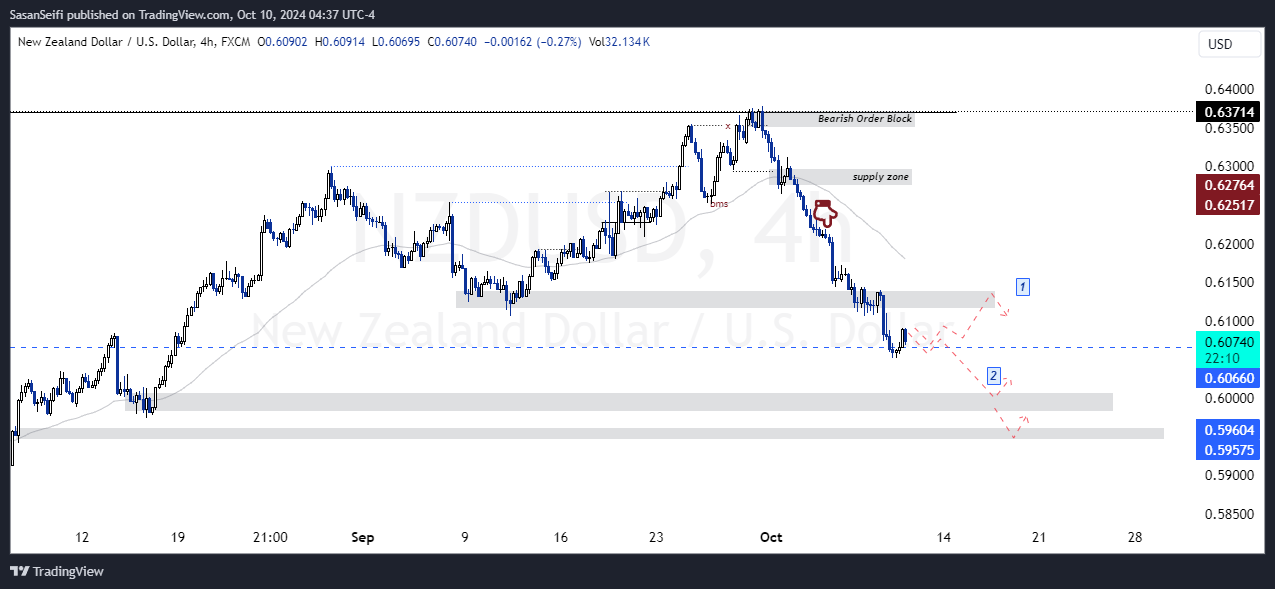Click the '28' date on time axis
This screenshot has height=589, width=1275.
(x=1135, y=537)
